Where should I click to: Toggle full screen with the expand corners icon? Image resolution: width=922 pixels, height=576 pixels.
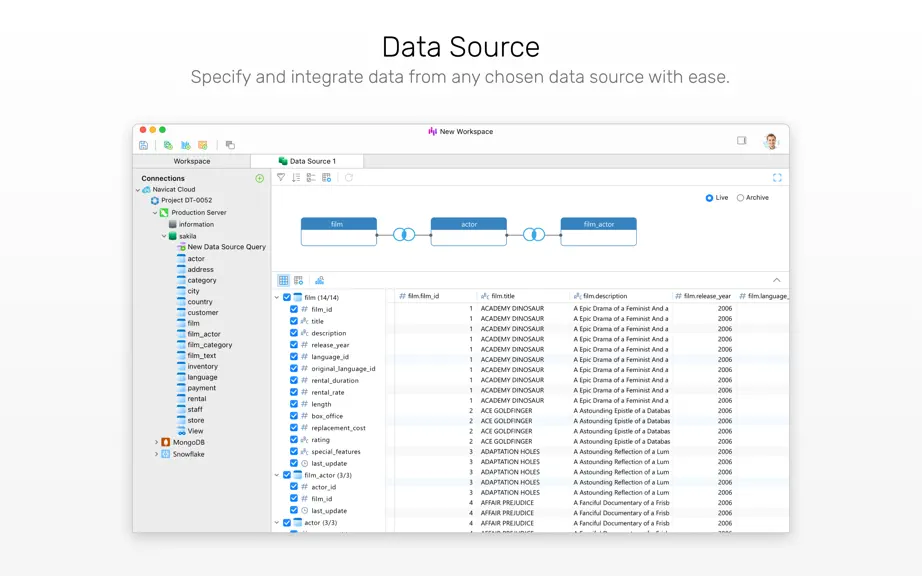click(777, 178)
